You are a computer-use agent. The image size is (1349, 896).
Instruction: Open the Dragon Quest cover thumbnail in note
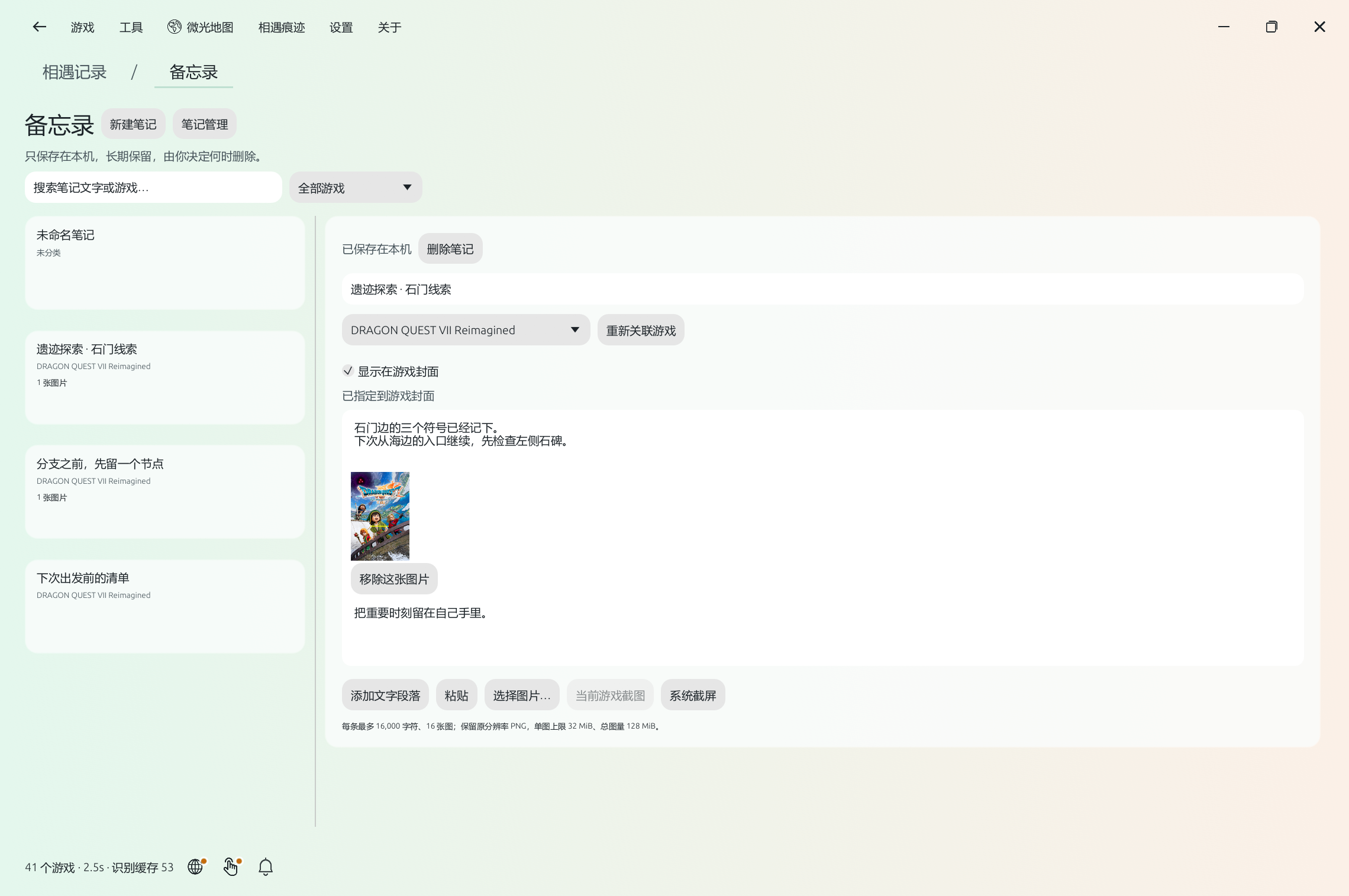380,516
